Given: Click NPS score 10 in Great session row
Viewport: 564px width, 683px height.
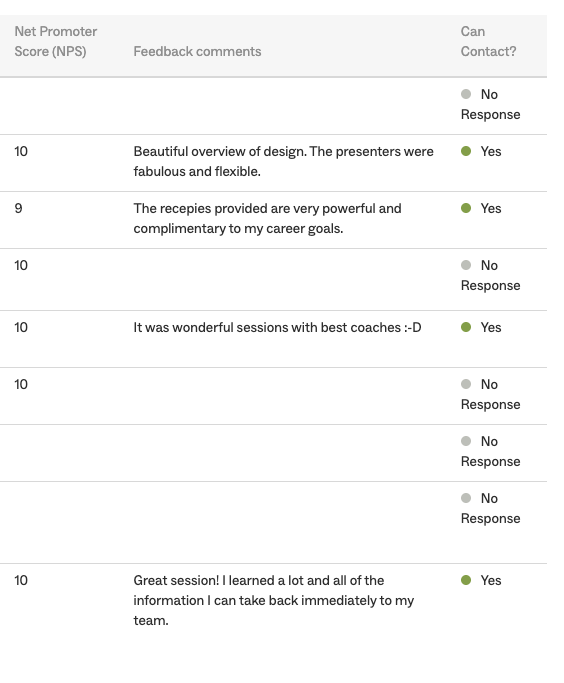Looking at the screenshot, I should point(21,580).
